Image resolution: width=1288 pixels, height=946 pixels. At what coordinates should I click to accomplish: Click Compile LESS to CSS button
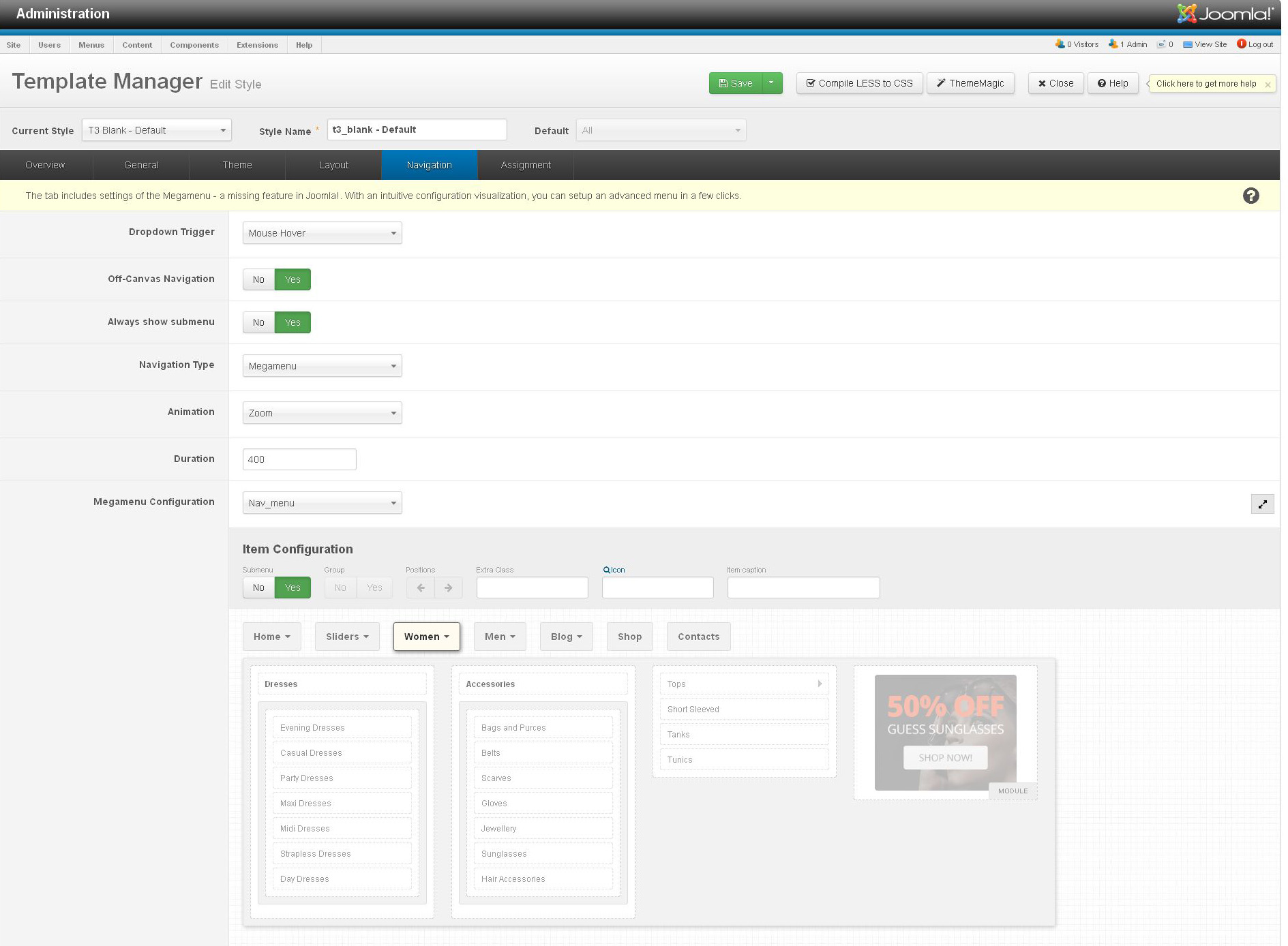coord(859,83)
